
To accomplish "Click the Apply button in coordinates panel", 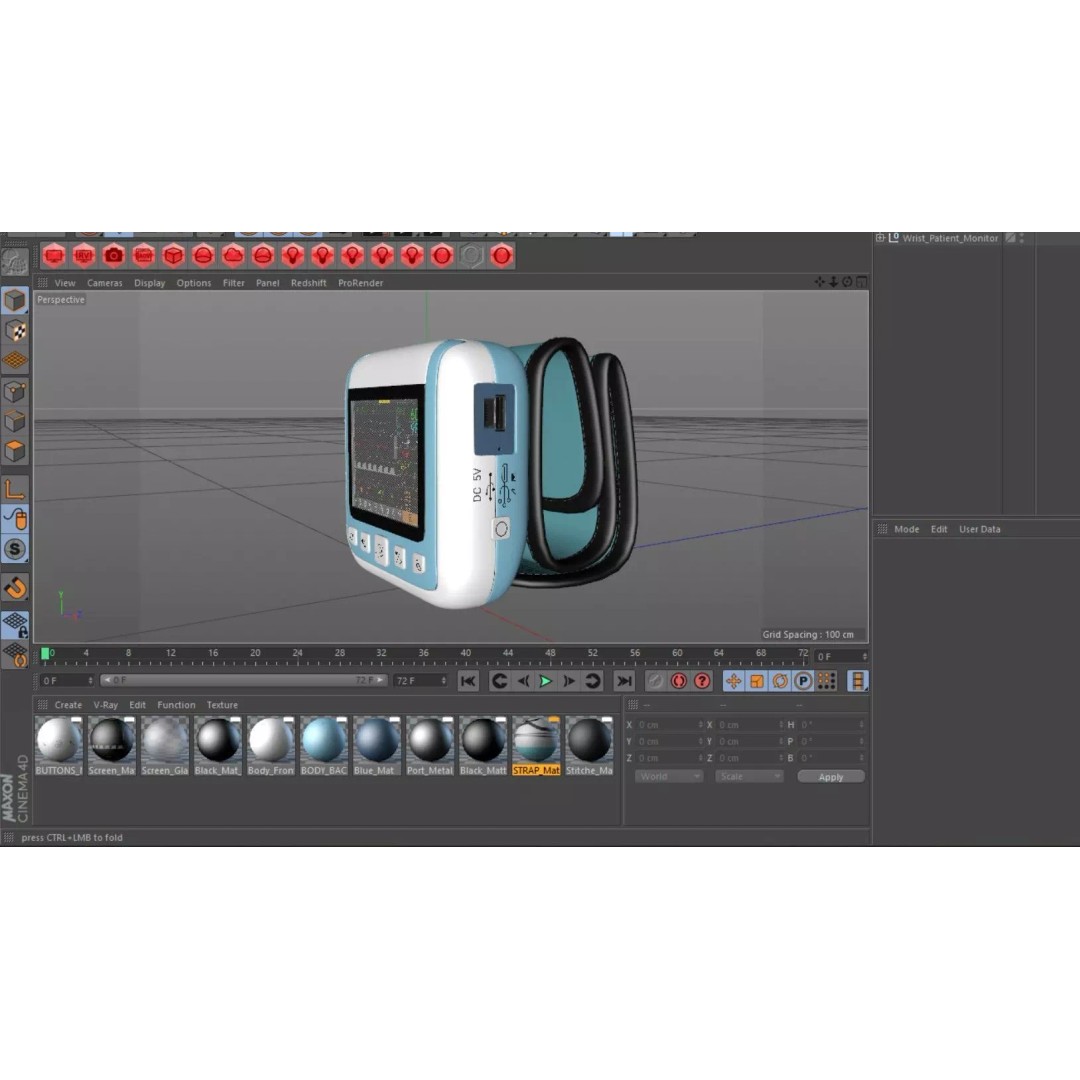I will click(x=830, y=777).
